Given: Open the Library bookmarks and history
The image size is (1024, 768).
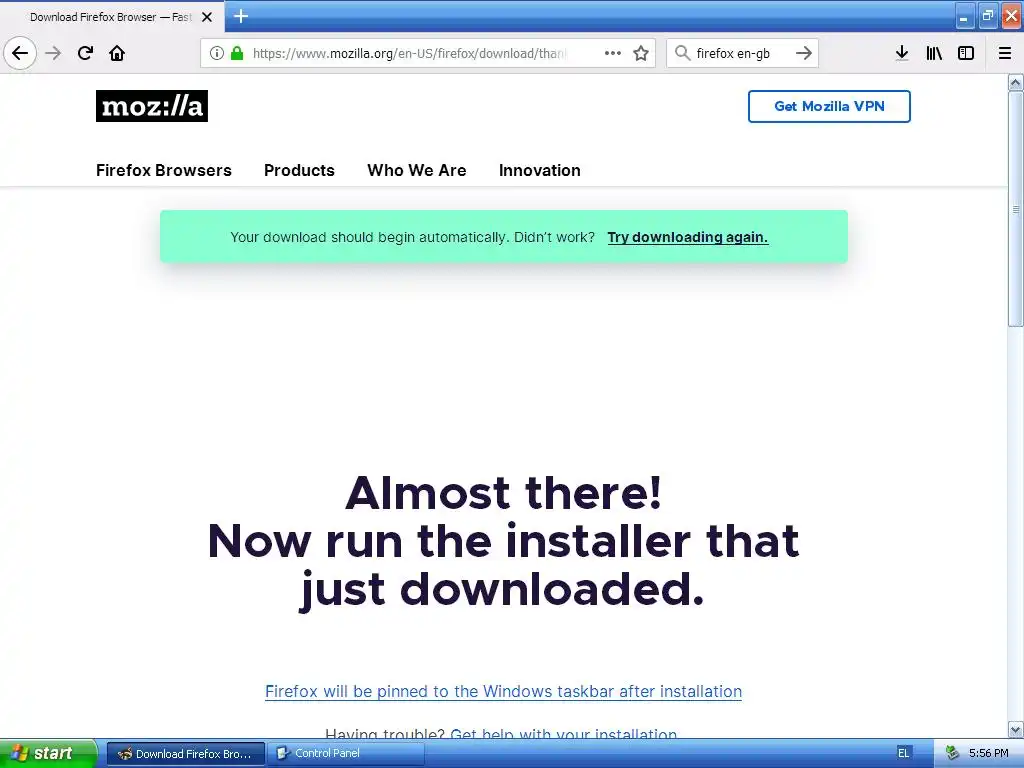Looking at the screenshot, I should (934, 53).
